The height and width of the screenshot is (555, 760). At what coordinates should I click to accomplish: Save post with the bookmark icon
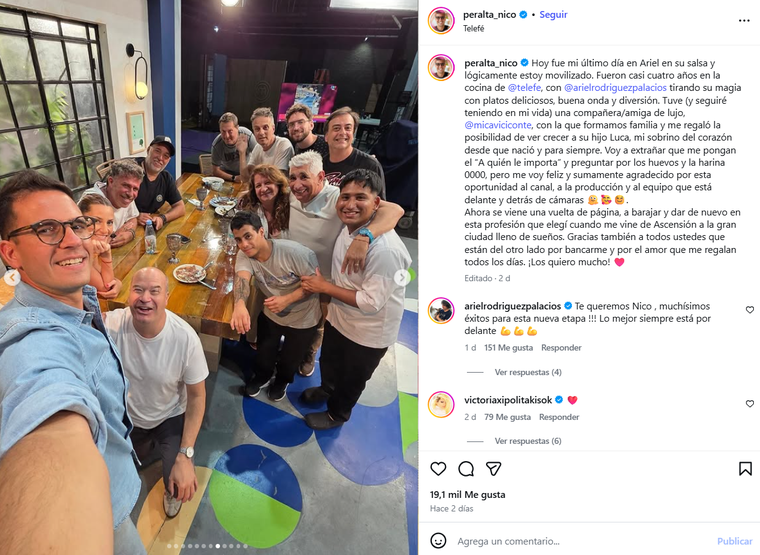point(745,469)
